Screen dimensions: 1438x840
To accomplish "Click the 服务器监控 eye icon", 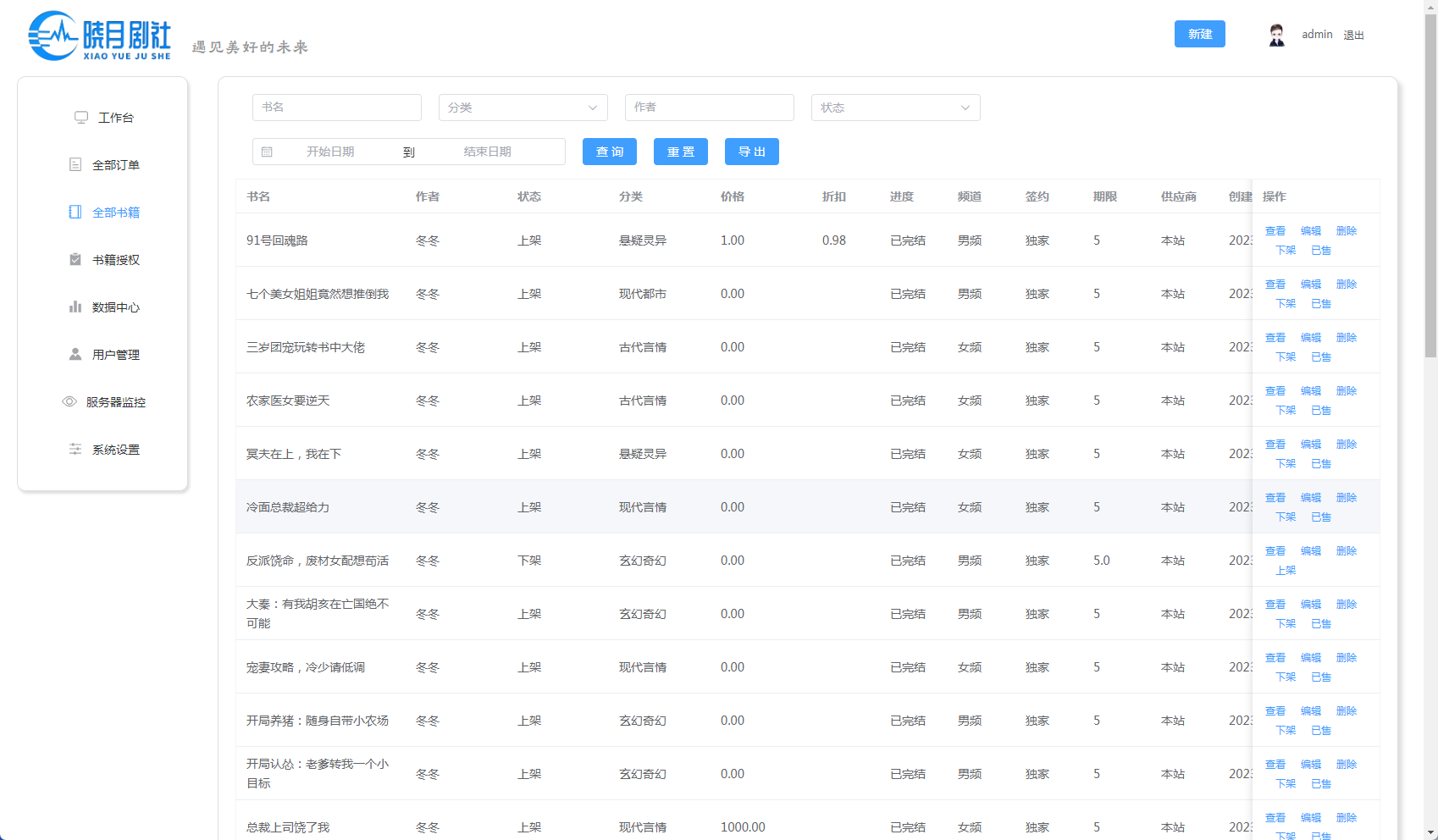I will (69, 401).
